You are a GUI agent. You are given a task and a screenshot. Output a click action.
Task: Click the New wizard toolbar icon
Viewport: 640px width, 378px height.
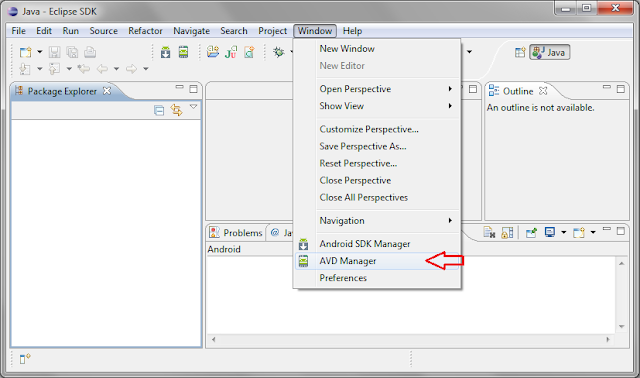pos(25,52)
